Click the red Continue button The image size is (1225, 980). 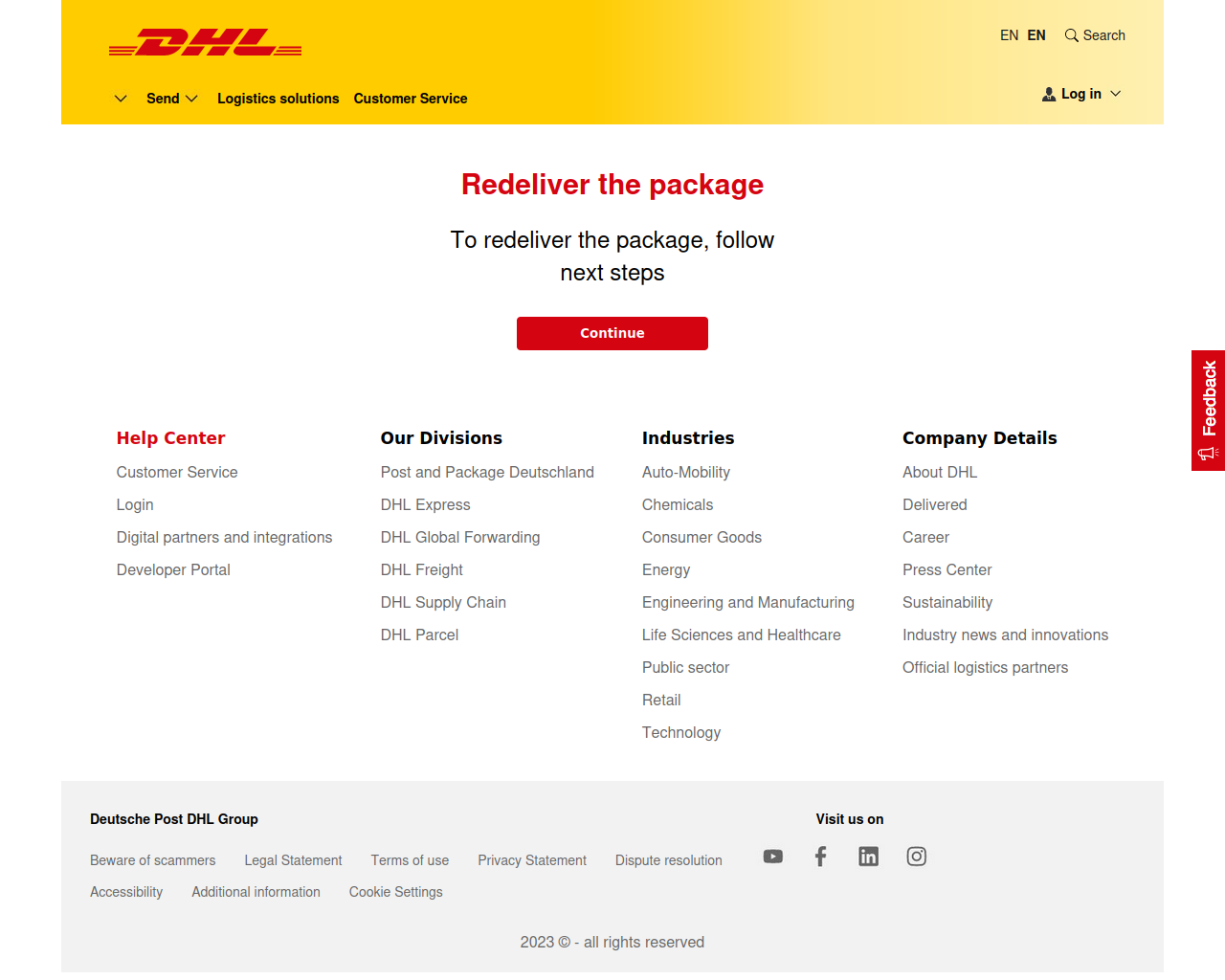612,333
